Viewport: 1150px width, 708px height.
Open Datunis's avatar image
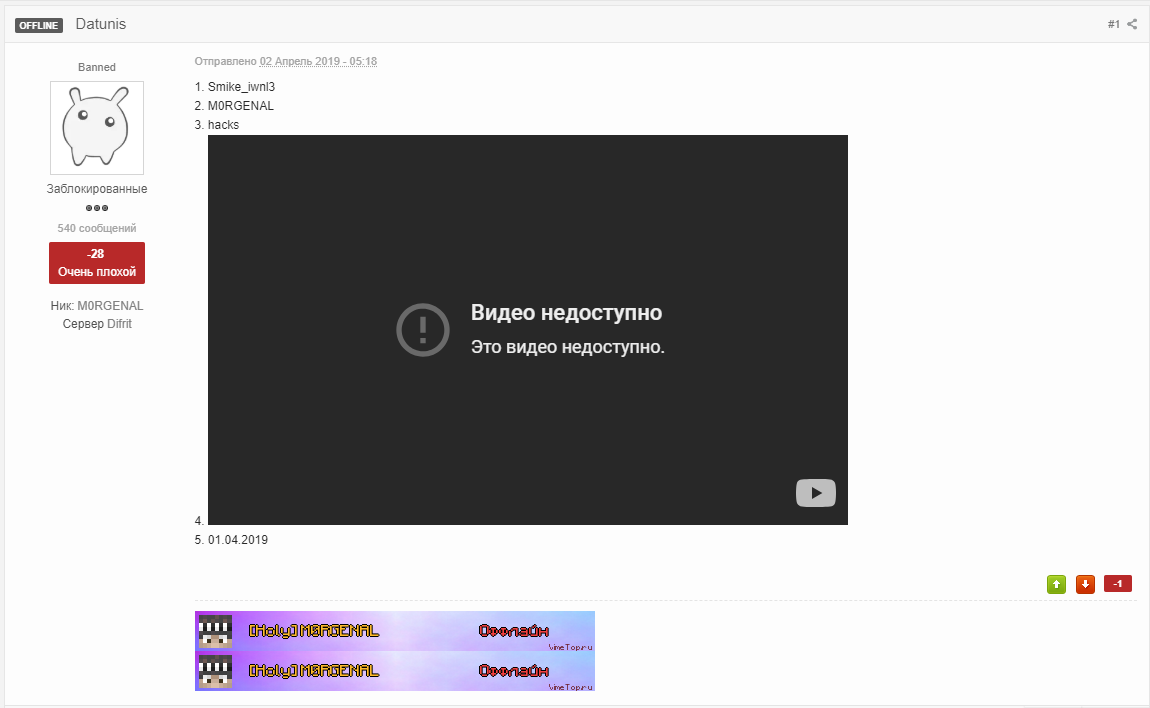point(97,128)
